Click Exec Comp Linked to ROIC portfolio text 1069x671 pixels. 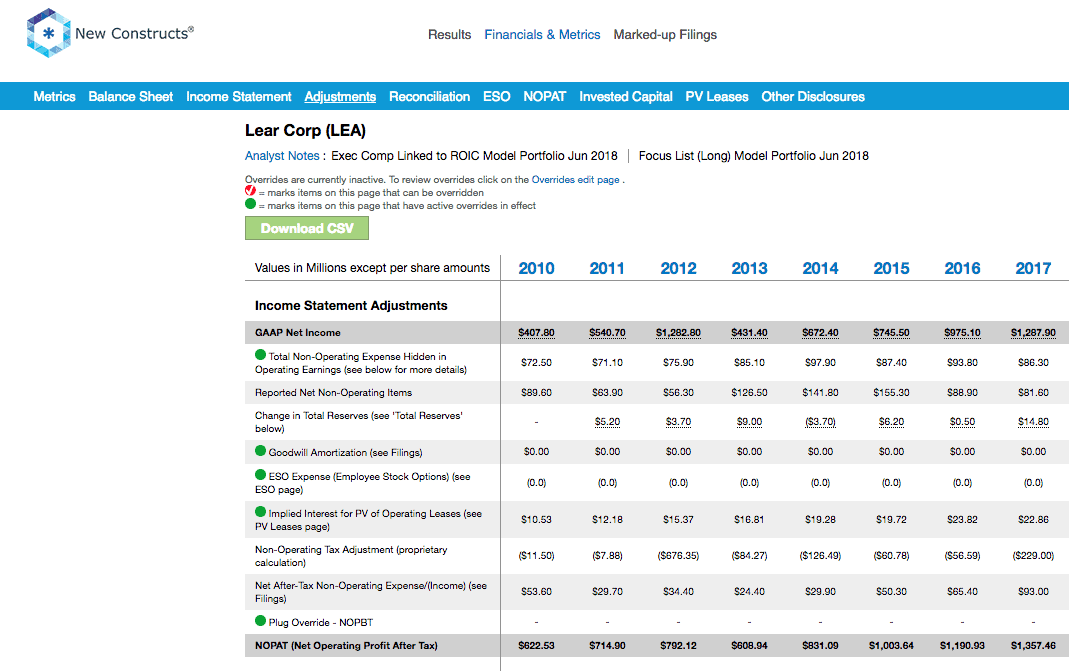click(474, 156)
